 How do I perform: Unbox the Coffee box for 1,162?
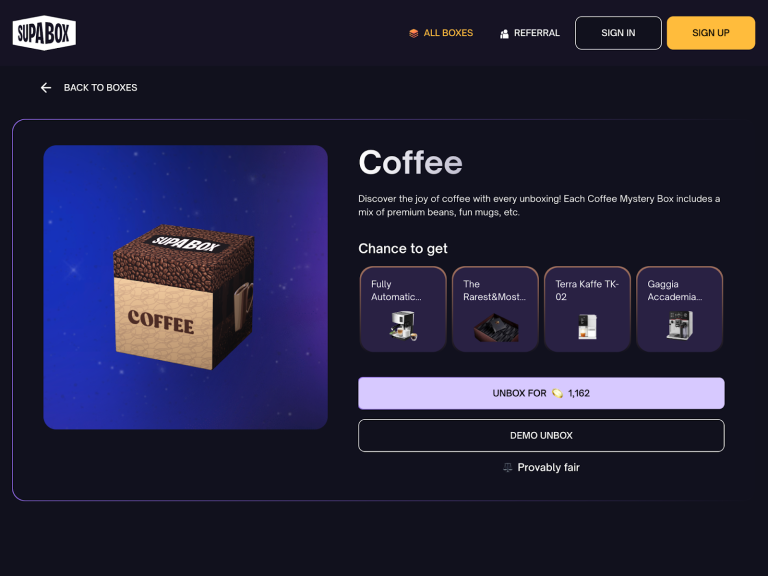point(541,393)
